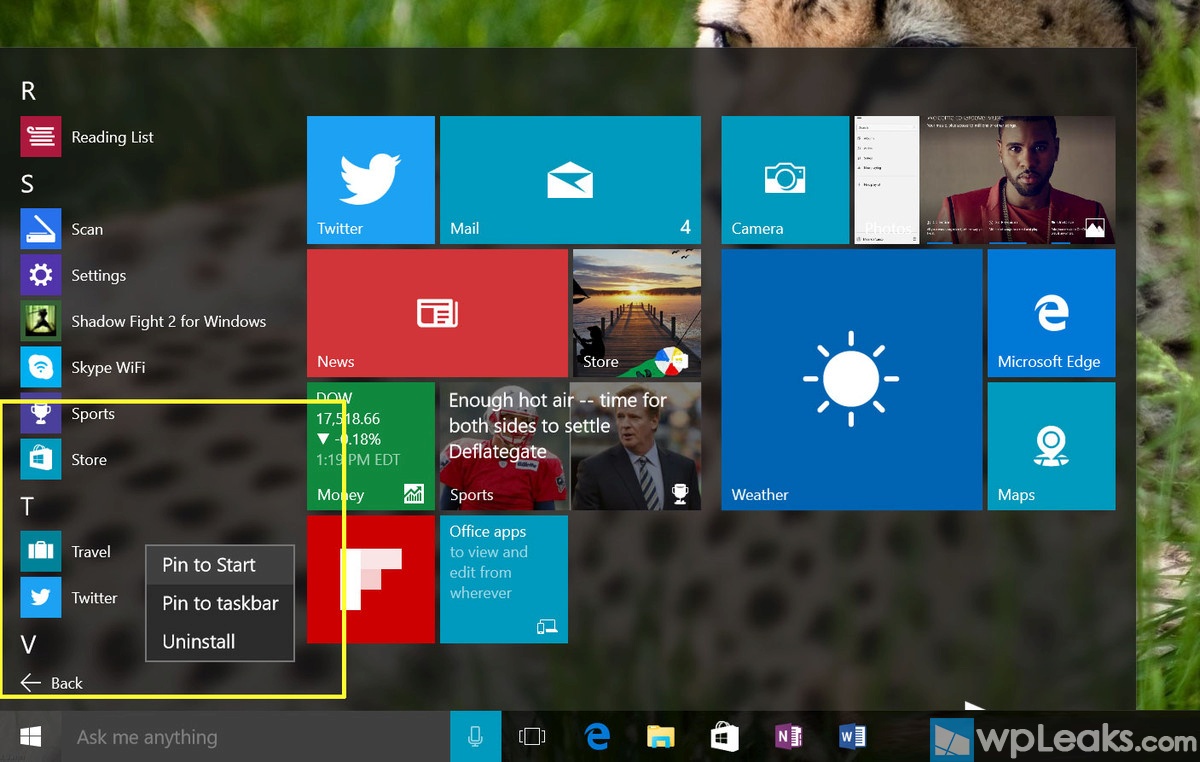The width and height of the screenshot is (1200, 762).
Task: Open the Money stock tile
Action: pyautogui.click(x=371, y=446)
